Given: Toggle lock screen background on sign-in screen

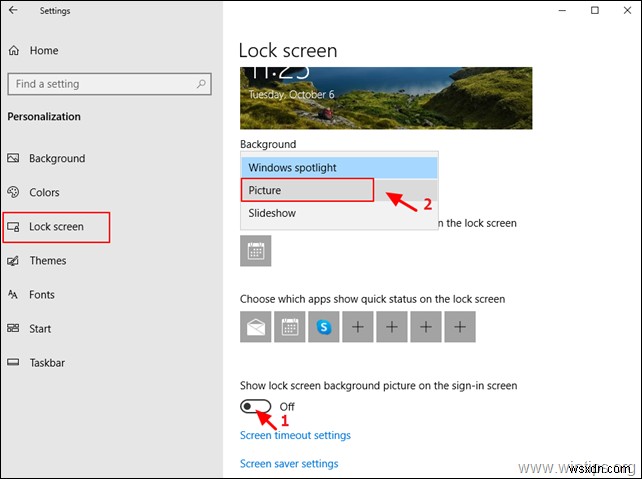Looking at the screenshot, I should [x=255, y=407].
